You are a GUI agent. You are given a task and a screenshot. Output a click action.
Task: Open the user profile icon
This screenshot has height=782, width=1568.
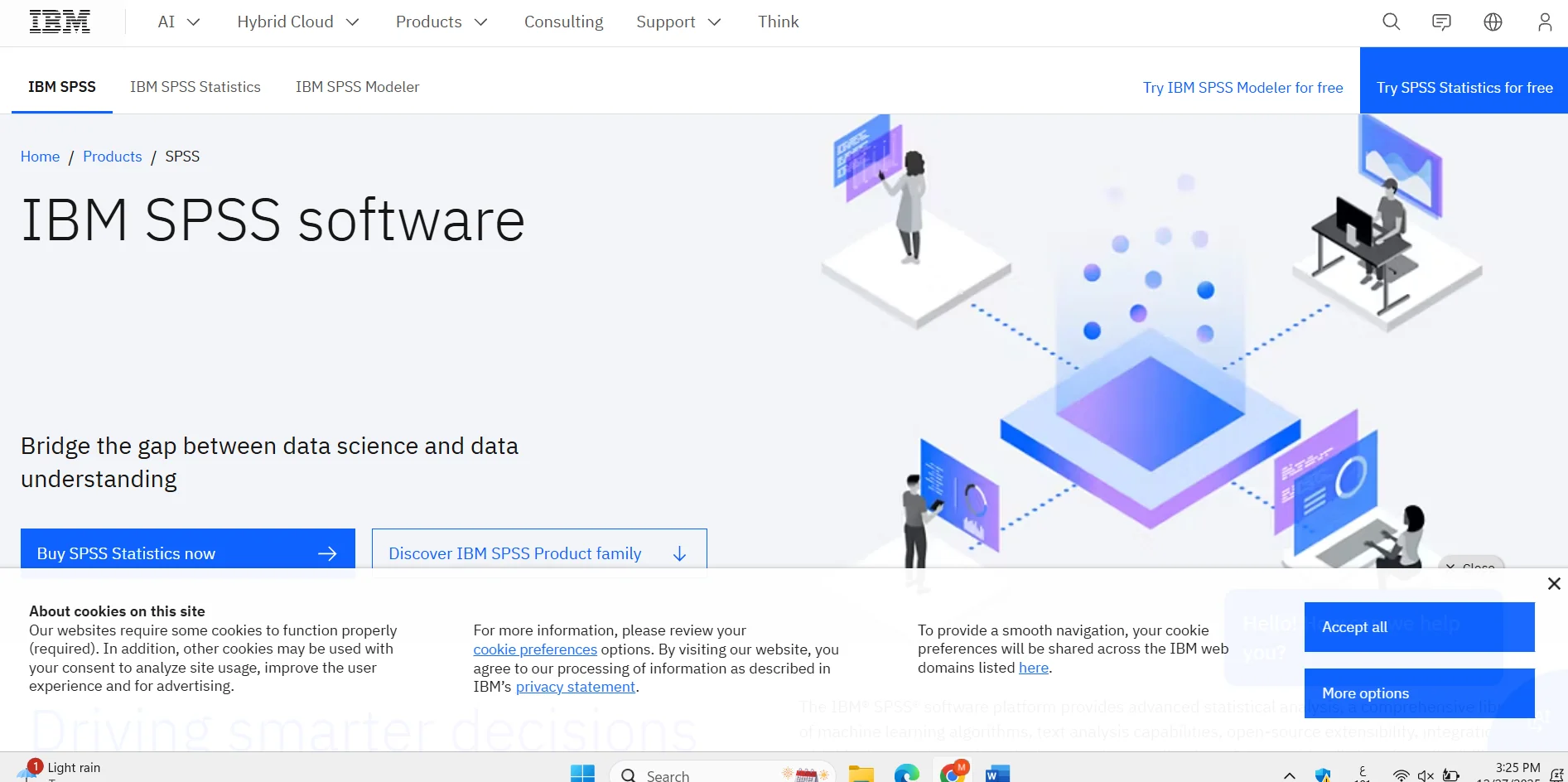click(1544, 22)
